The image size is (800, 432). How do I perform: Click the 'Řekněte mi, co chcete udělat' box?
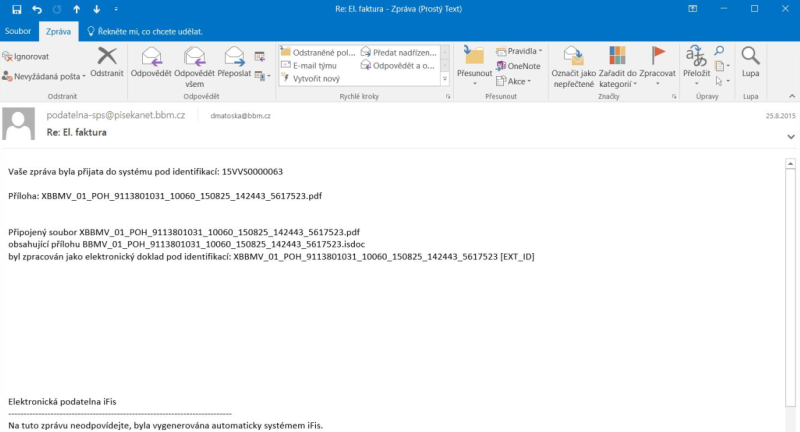coord(145,32)
